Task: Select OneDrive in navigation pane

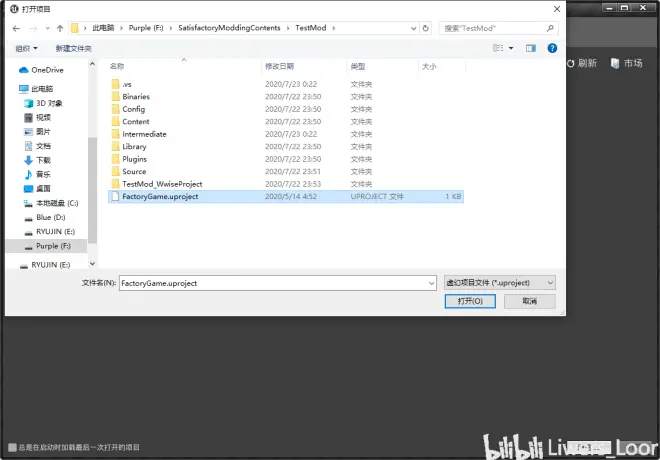Action: [x=41, y=70]
